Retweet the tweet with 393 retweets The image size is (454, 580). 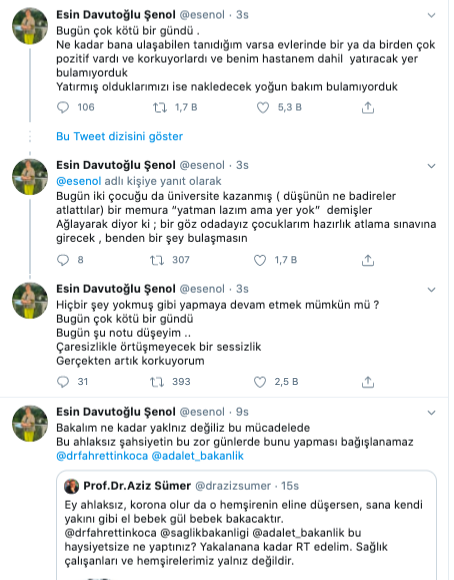[x=157, y=382]
